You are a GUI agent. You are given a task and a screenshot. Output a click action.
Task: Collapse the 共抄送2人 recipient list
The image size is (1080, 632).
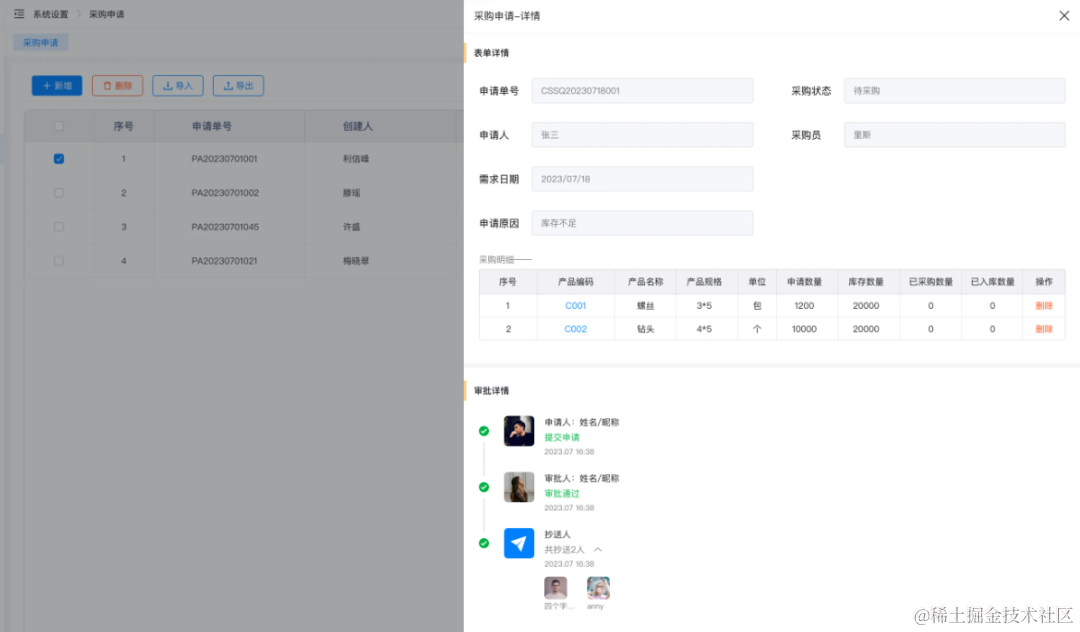598,549
